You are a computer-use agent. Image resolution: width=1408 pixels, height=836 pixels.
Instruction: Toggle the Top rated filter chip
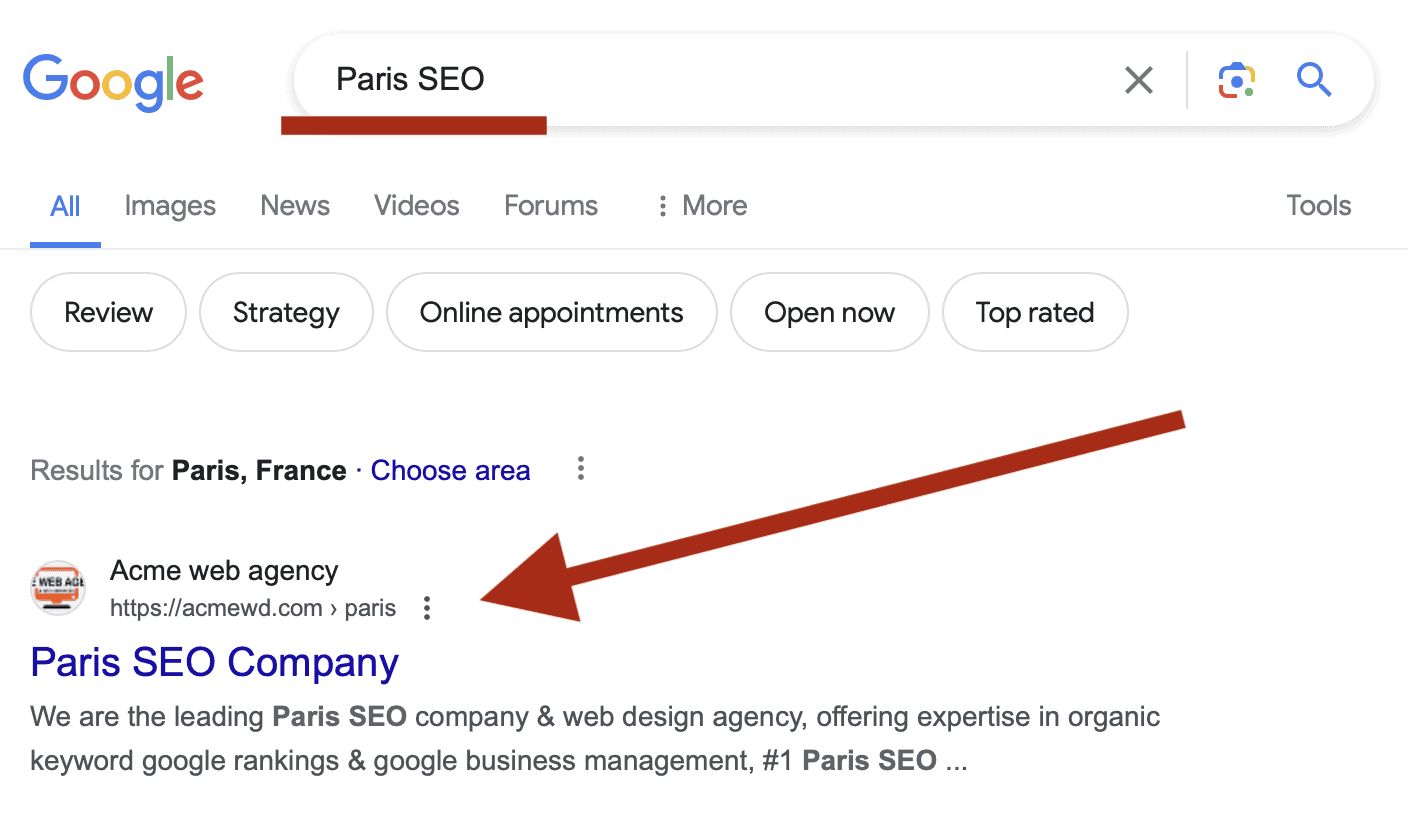[x=1035, y=313]
